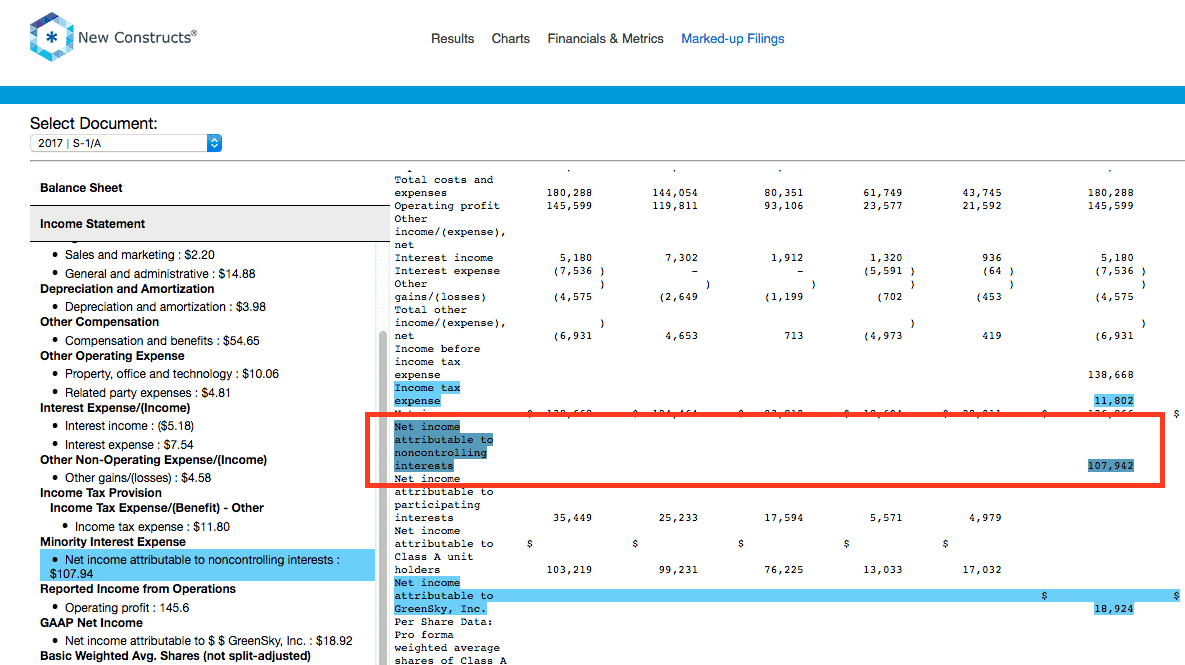Click highlighted 11,802 value in filing
The height and width of the screenshot is (665, 1185).
[x=1114, y=401]
